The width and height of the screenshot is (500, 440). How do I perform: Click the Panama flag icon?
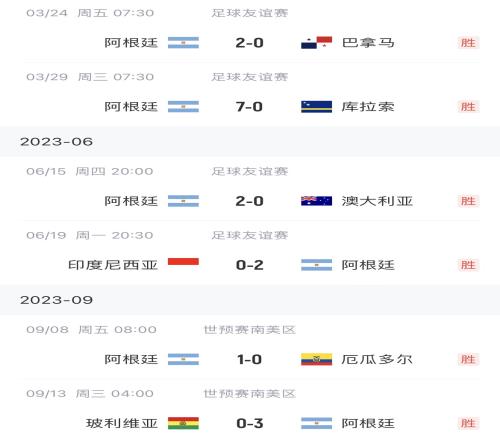point(316,43)
